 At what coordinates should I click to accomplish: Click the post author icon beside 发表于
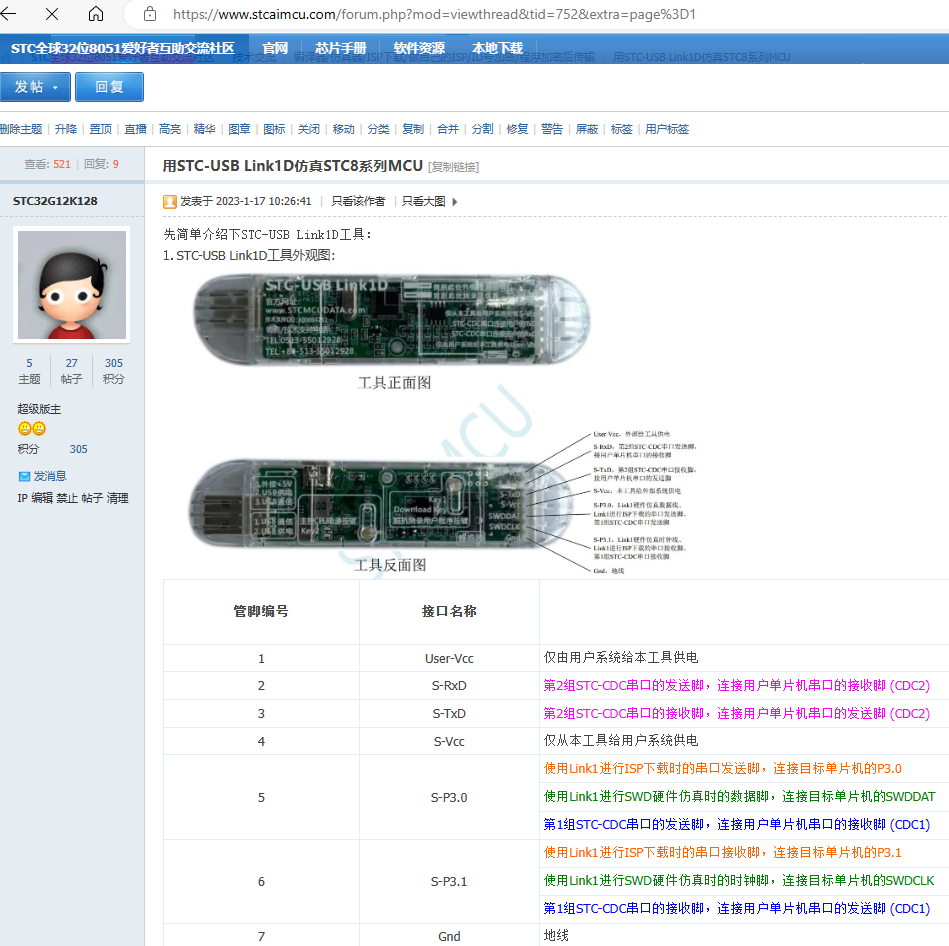(170, 202)
